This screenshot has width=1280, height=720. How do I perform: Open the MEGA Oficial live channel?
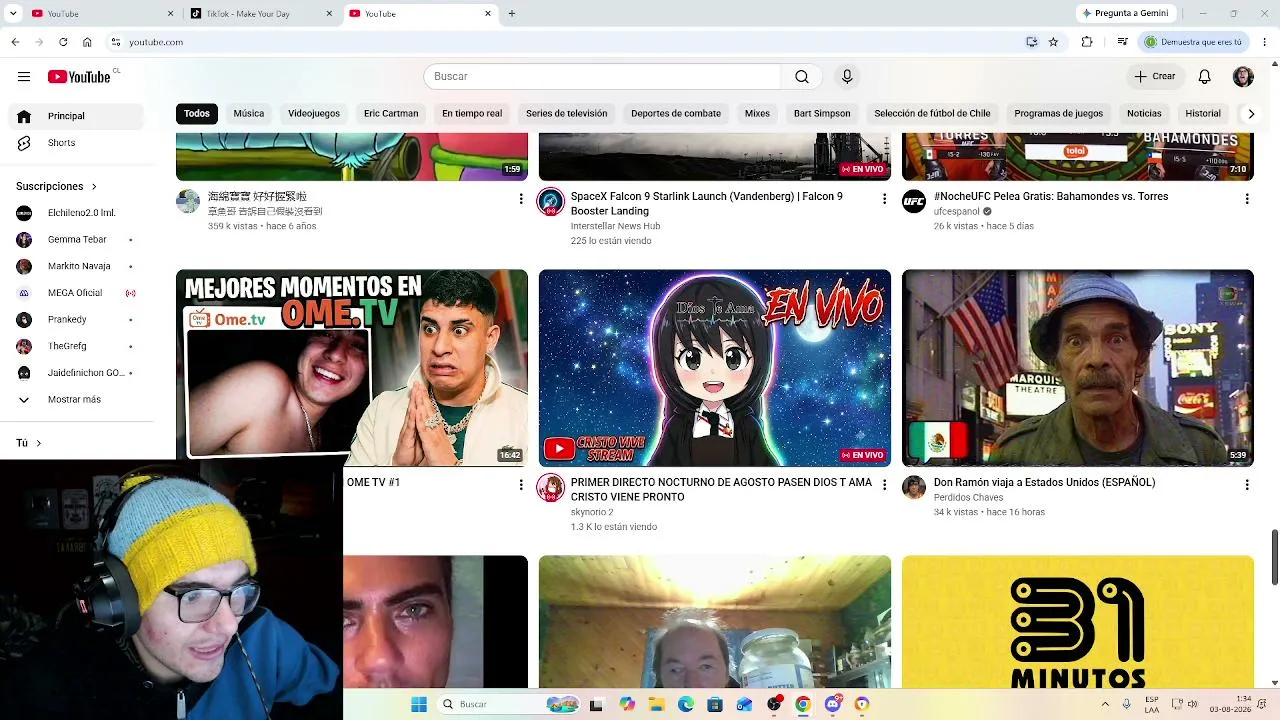[75, 293]
